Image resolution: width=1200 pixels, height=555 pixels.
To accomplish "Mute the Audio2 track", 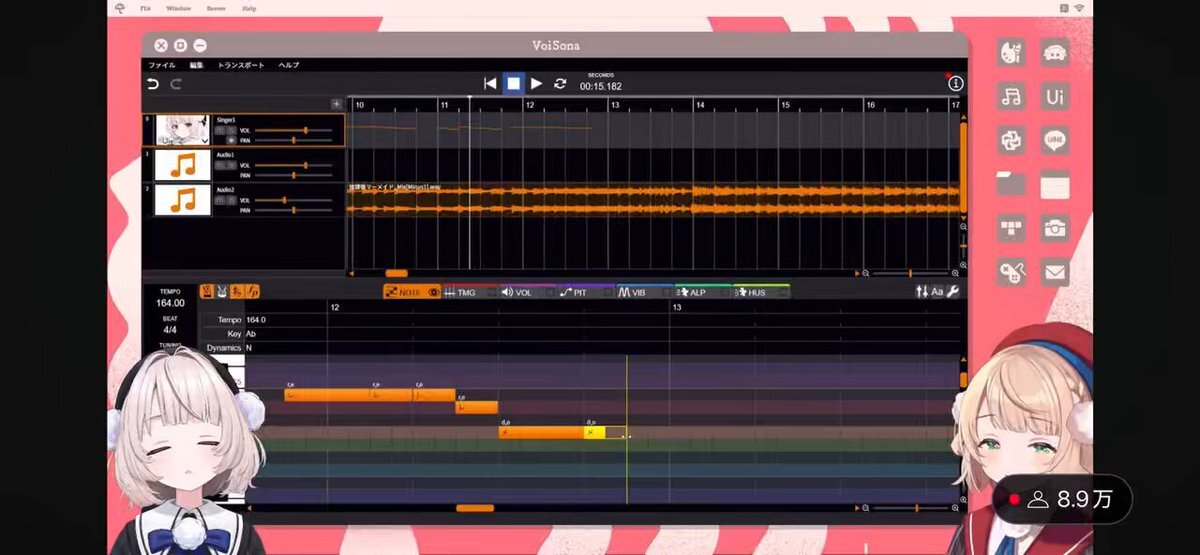I will [x=220, y=200].
